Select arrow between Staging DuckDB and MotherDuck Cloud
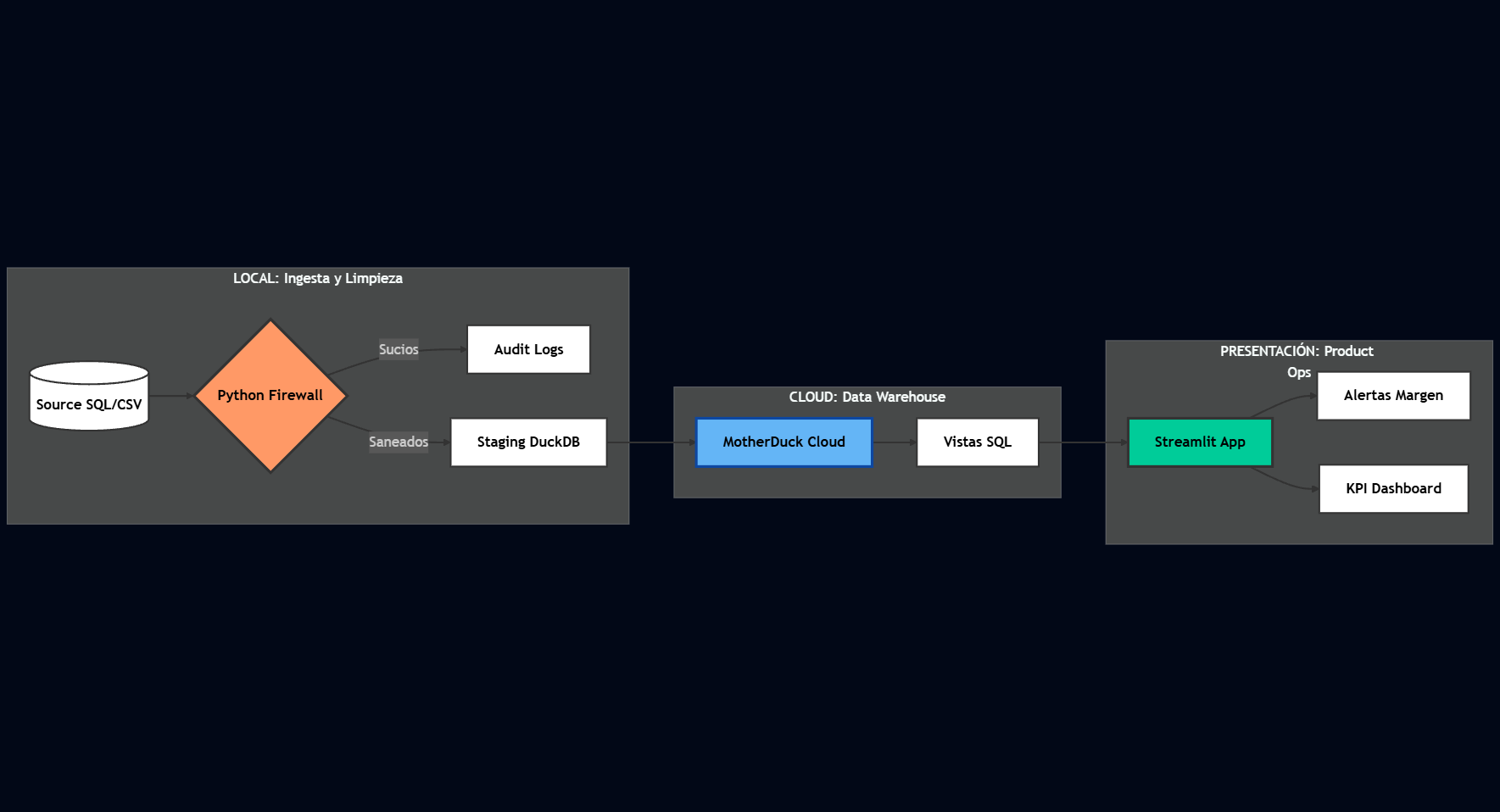 pos(650,442)
